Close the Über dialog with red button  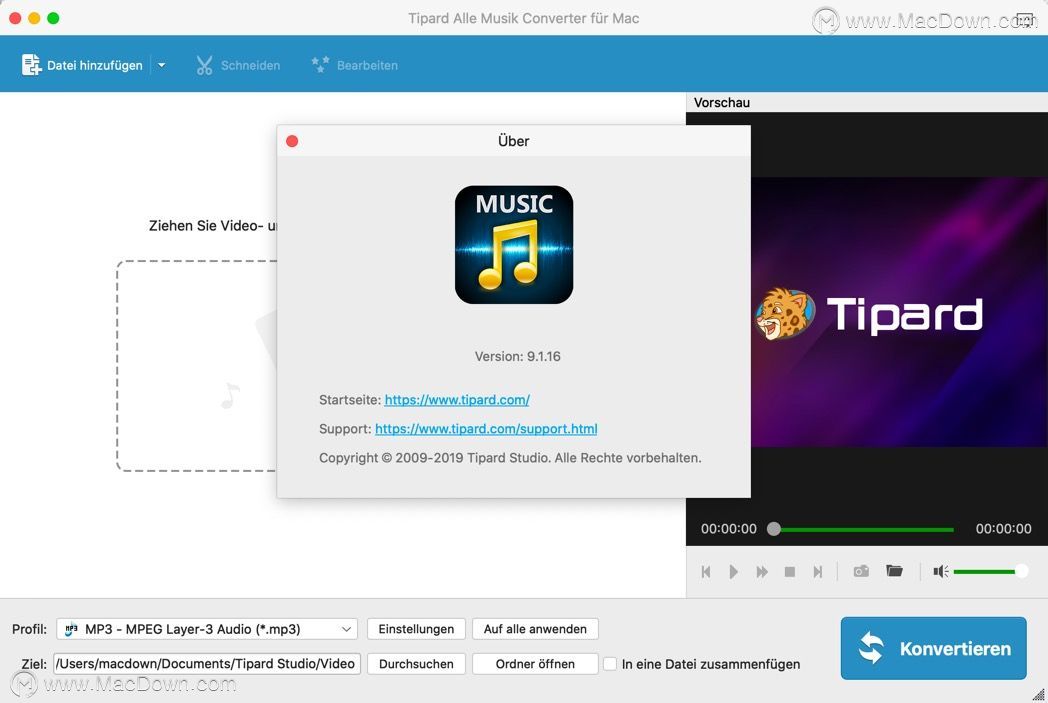[292, 141]
